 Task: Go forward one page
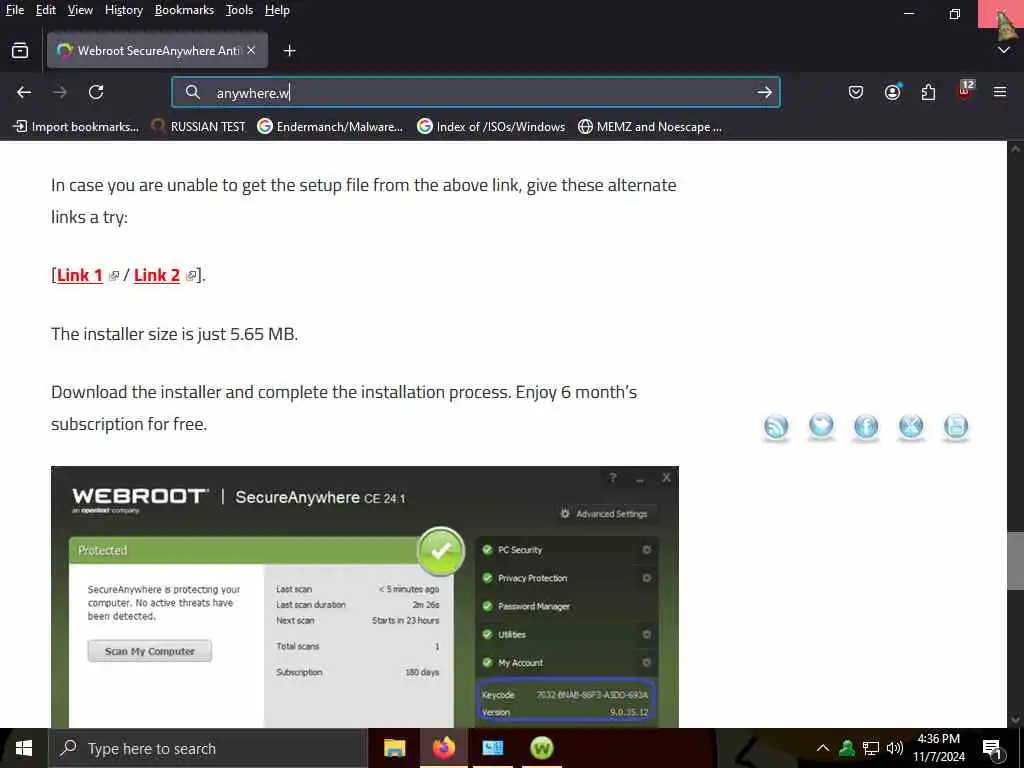60,92
